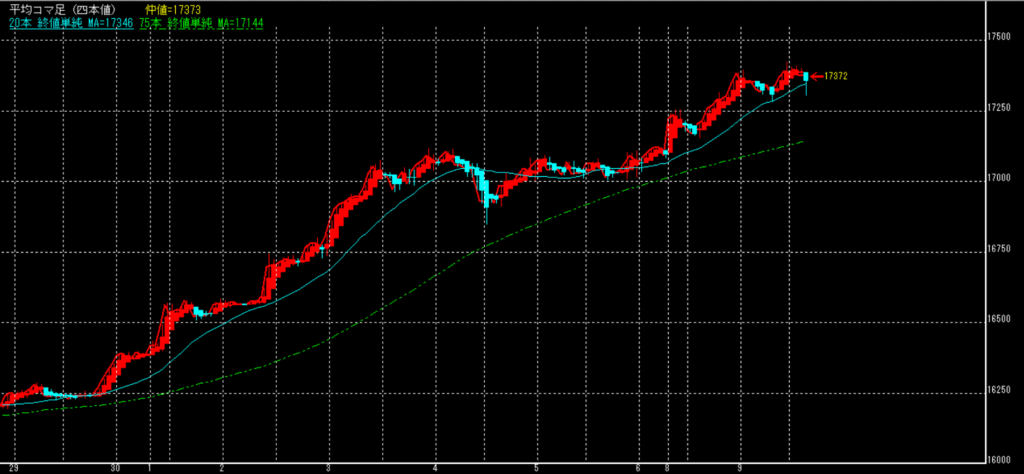
Task: Click the 平均コマ足 (四本値) chart title
Action: 60,8
